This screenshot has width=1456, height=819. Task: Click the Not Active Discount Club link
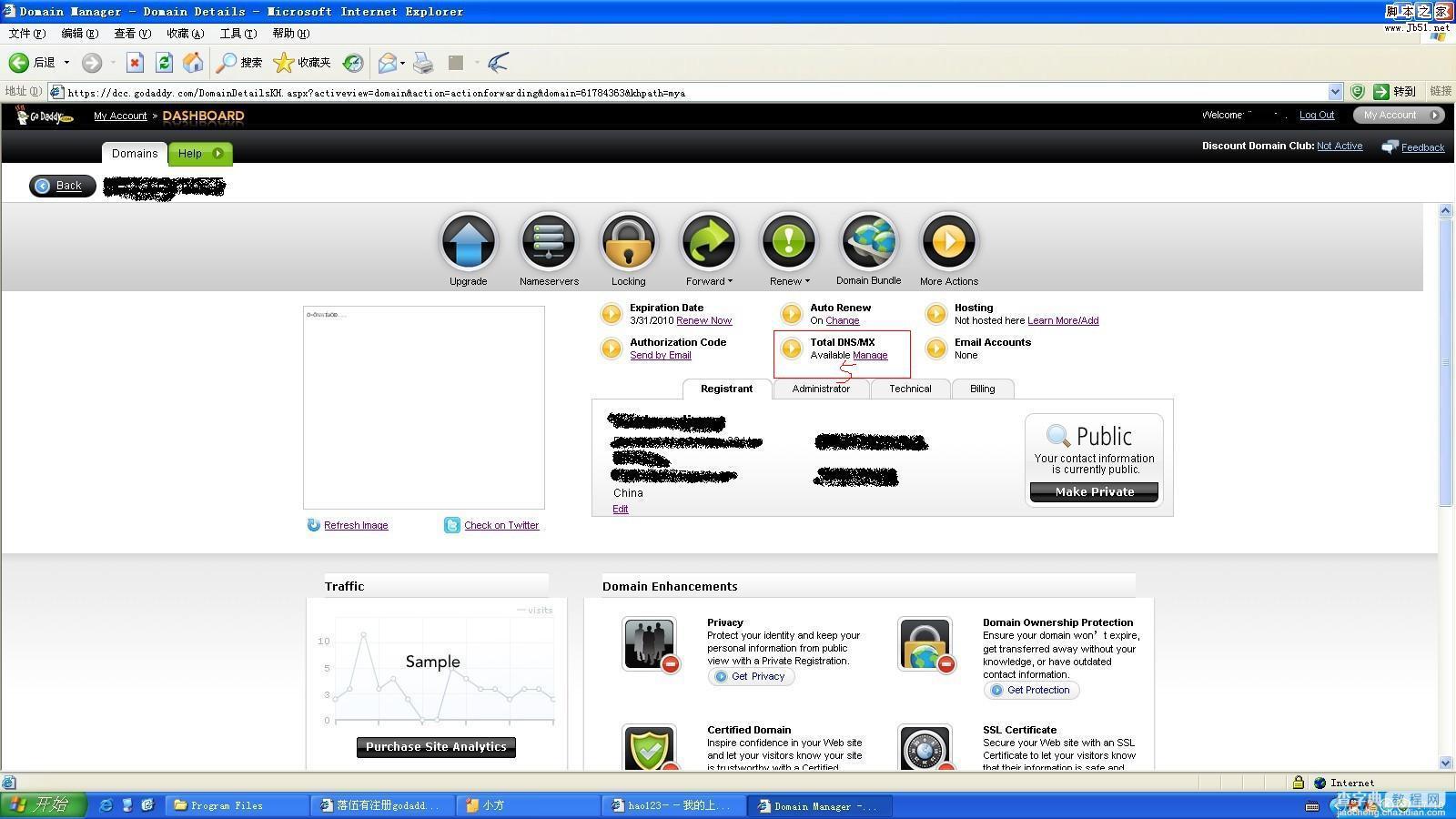pos(1340,146)
